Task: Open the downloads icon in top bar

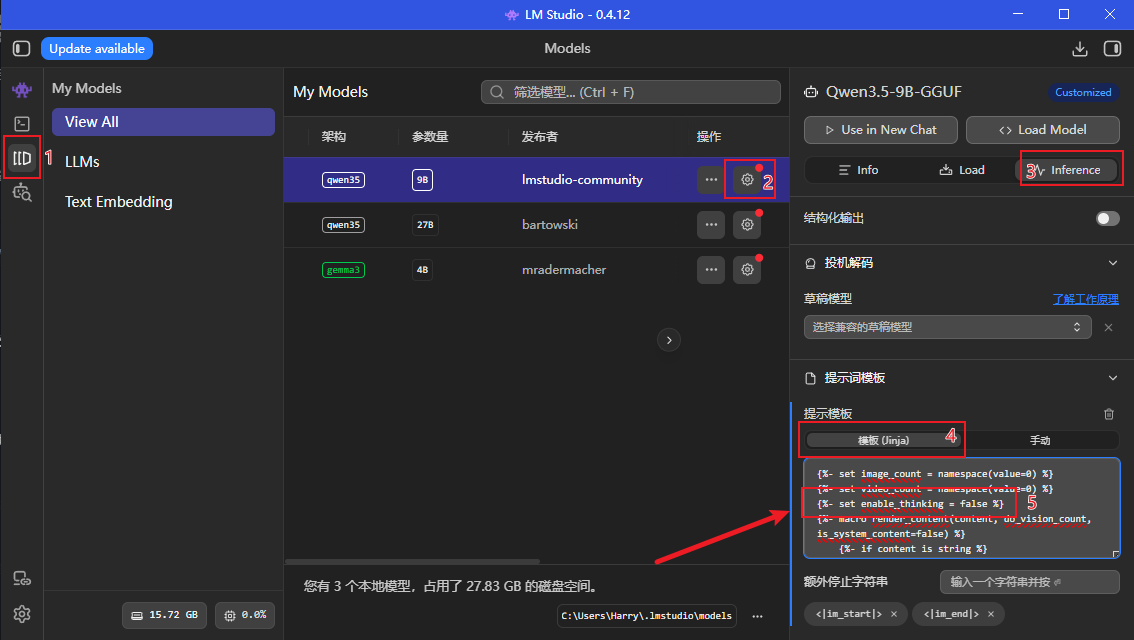Action: point(1080,48)
